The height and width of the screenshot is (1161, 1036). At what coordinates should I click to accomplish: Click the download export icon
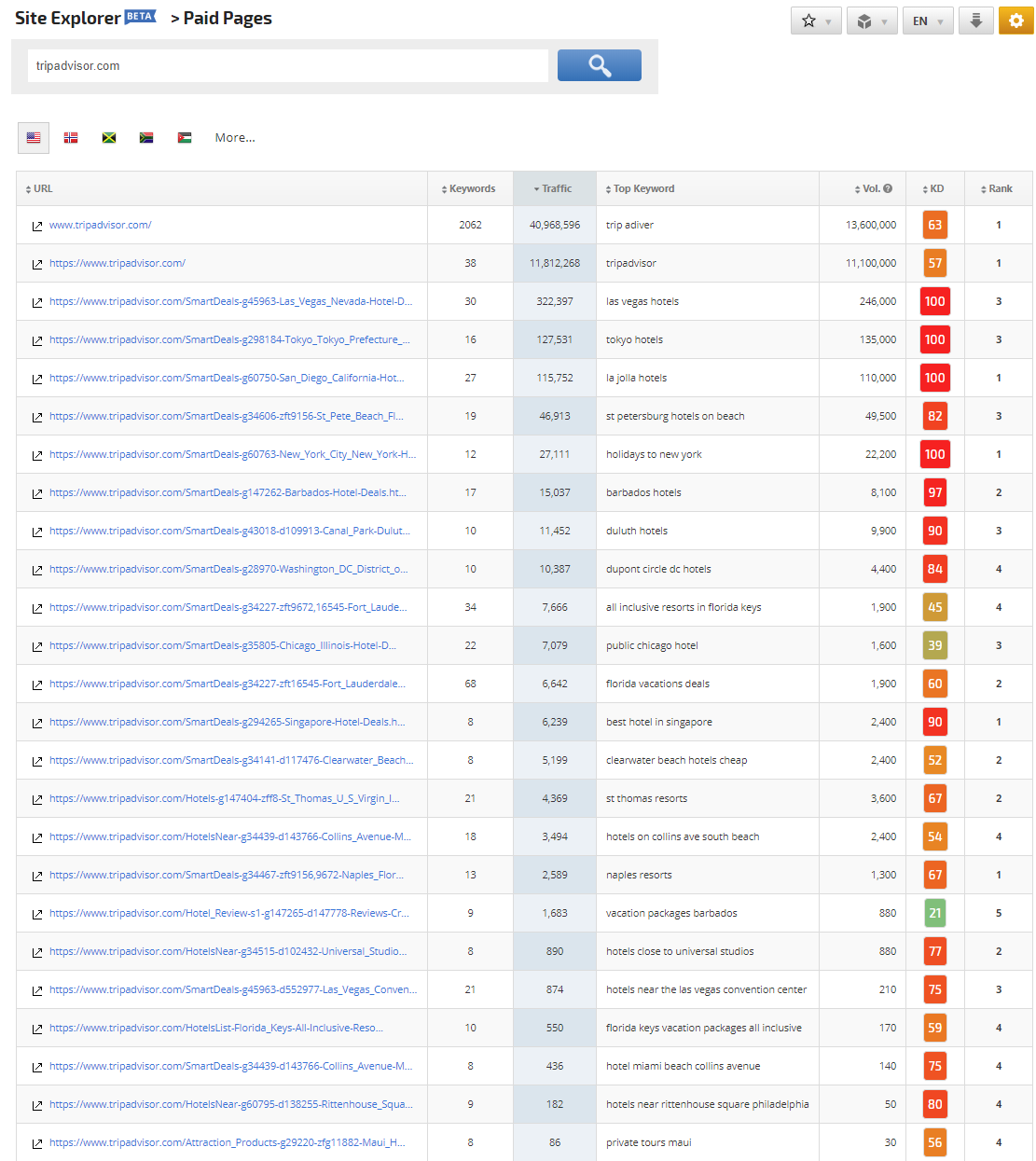click(975, 21)
